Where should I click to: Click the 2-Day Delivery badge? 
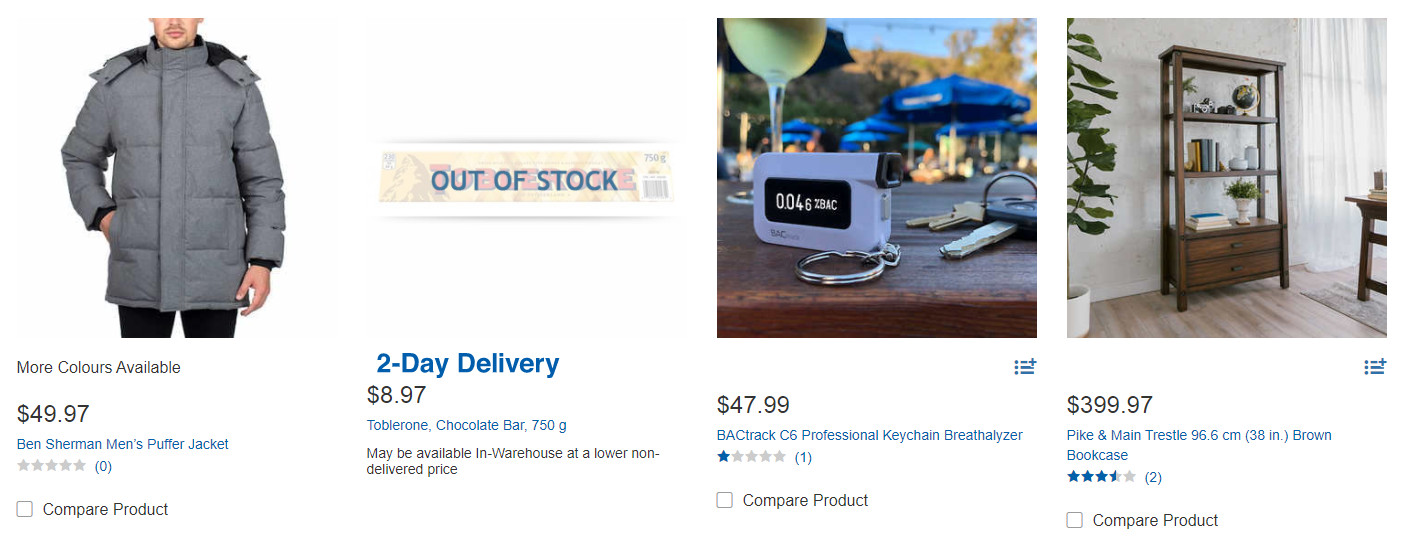[x=467, y=364]
